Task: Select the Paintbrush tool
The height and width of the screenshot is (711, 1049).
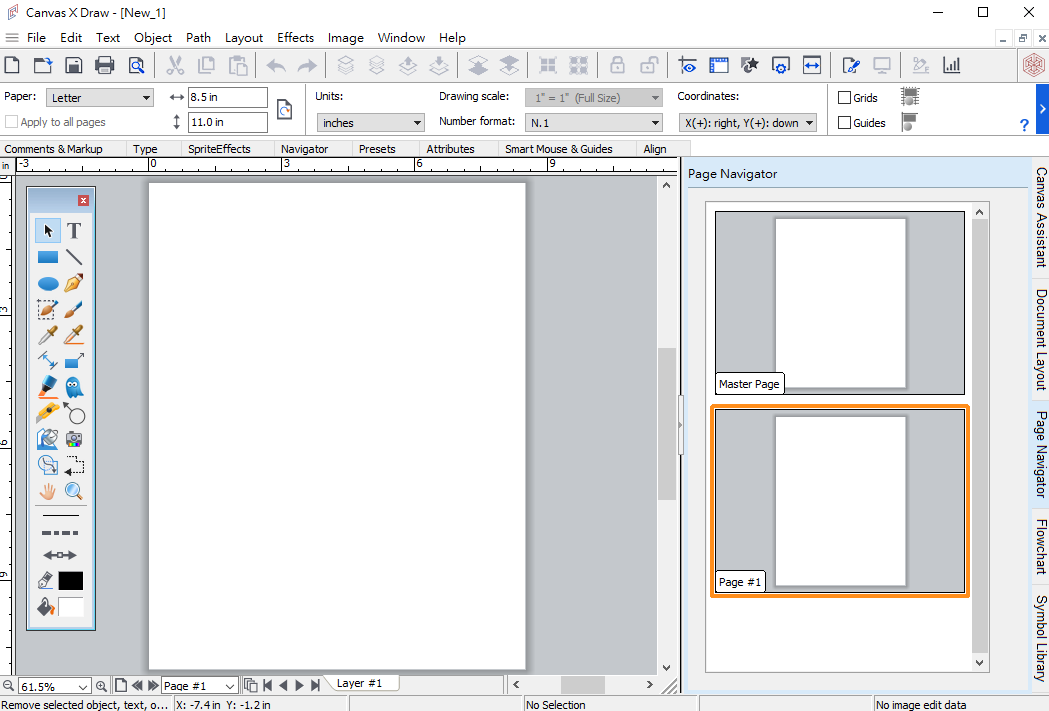Action: [x=74, y=309]
